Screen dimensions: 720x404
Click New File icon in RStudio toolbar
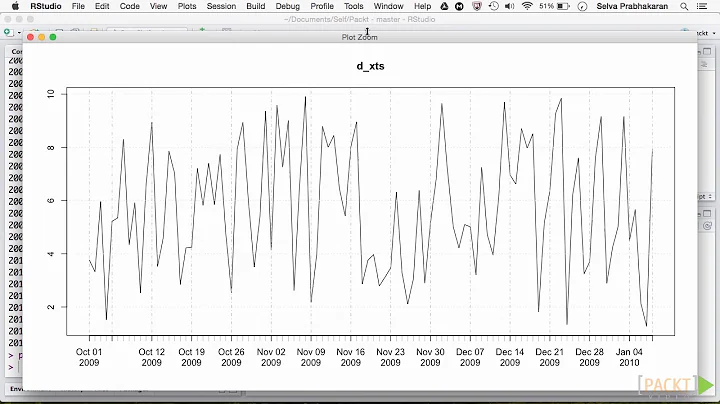pyautogui.click(x=8, y=32)
